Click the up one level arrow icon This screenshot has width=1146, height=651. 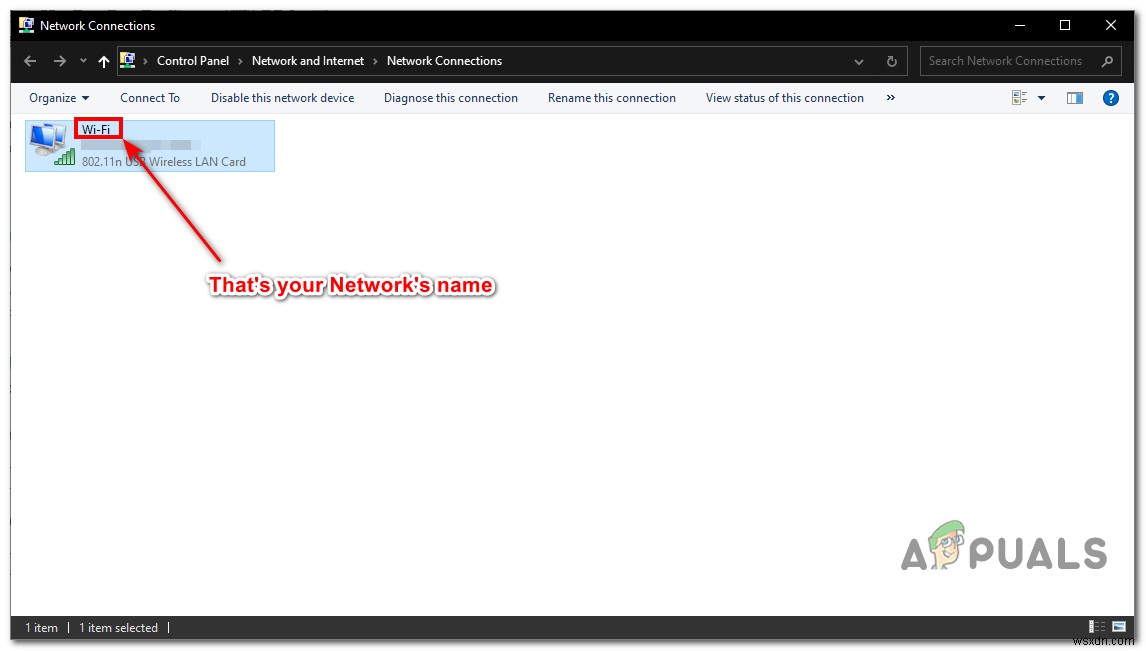click(x=103, y=61)
